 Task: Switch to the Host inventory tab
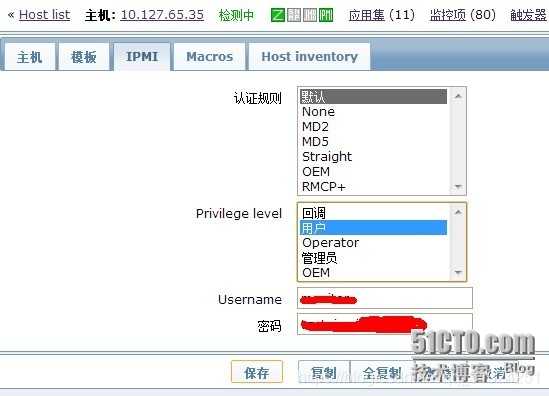click(x=310, y=57)
